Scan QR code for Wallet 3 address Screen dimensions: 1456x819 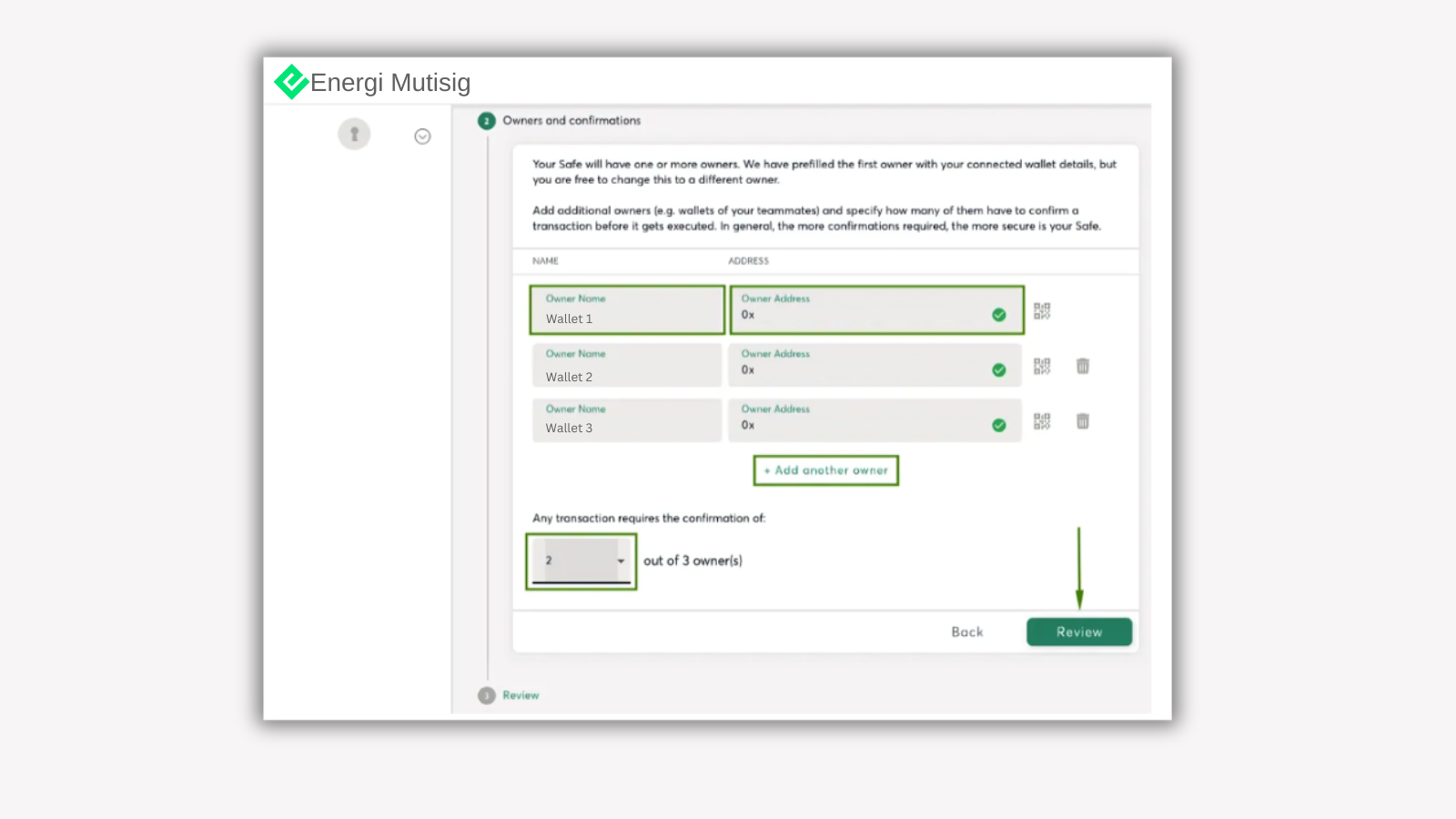pyautogui.click(x=1042, y=421)
